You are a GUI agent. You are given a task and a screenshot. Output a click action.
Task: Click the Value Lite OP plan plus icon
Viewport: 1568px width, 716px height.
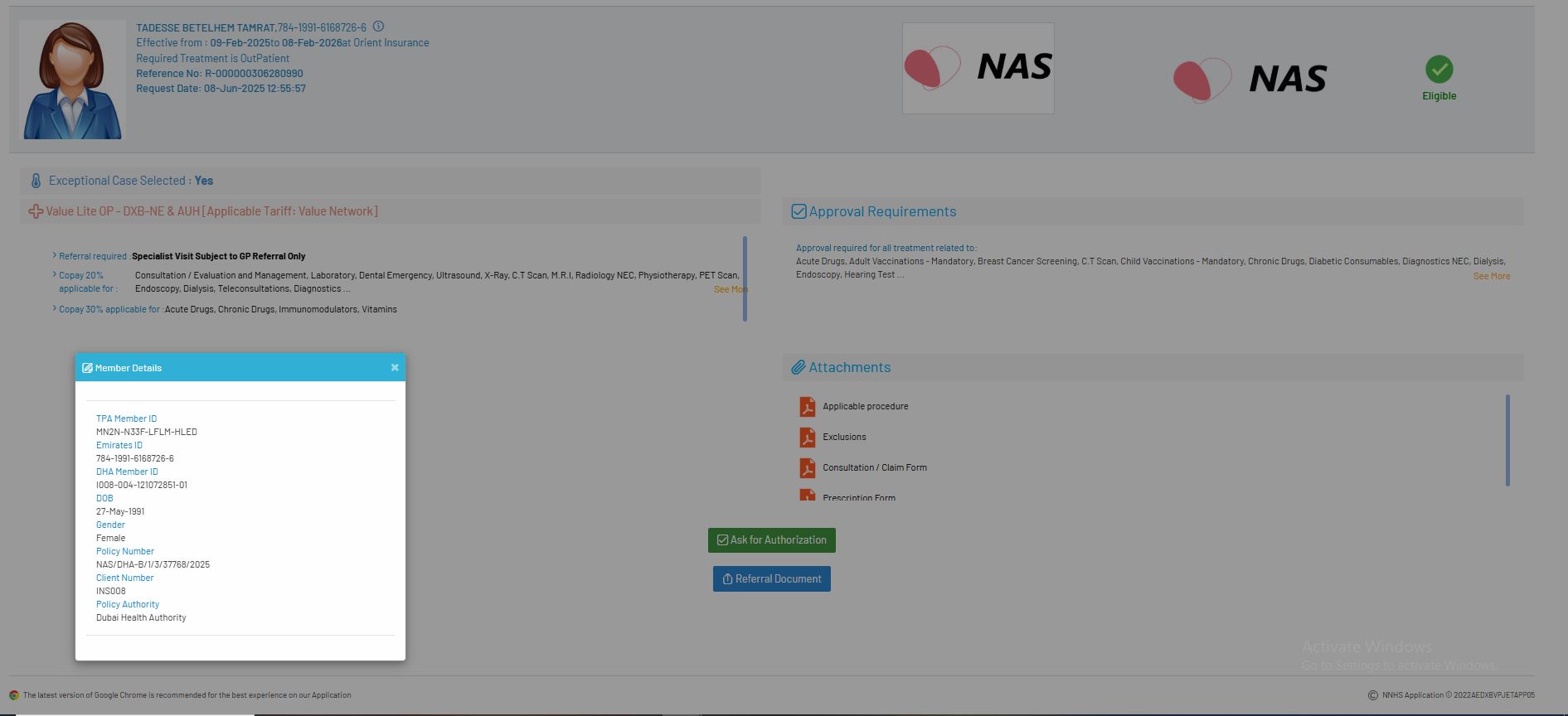click(36, 211)
